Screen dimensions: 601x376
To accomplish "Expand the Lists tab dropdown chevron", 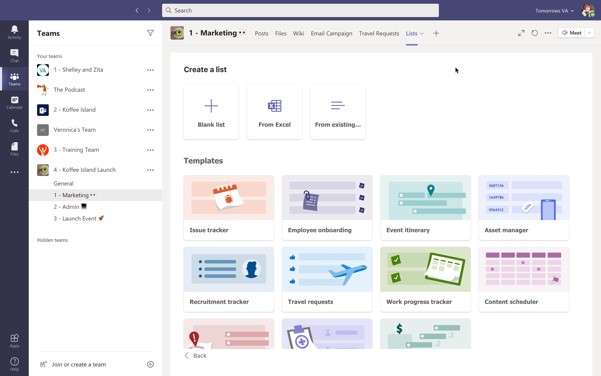I will coord(422,33).
